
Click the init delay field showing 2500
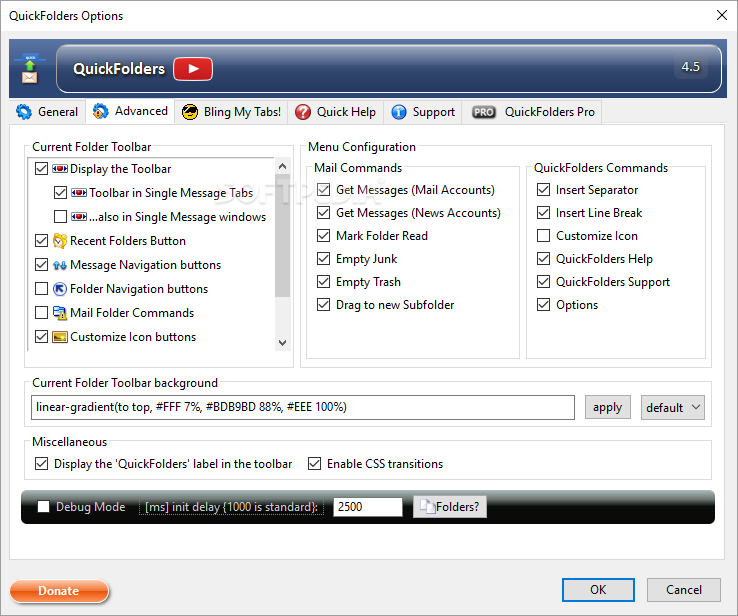(x=368, y=507)
